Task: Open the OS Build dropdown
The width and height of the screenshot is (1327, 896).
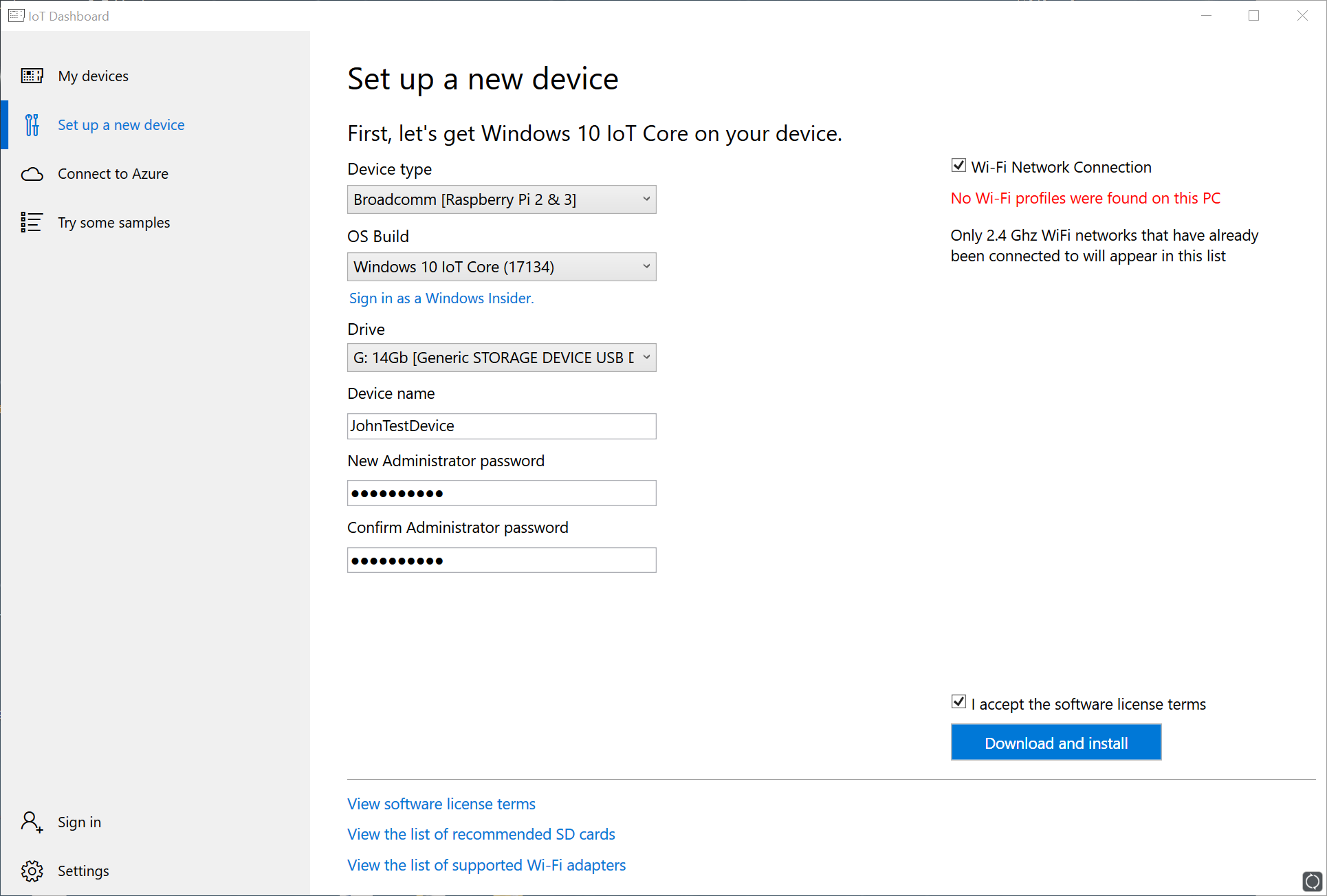Action: 501,267
